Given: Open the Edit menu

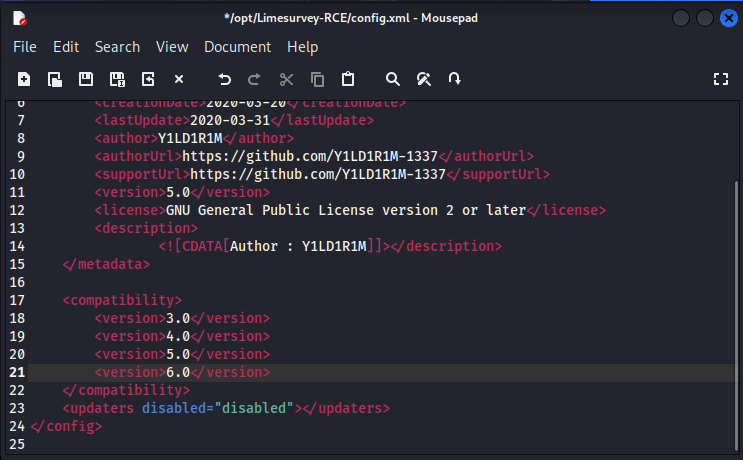Looking at the screenshot, I should (x=66, y=47).
